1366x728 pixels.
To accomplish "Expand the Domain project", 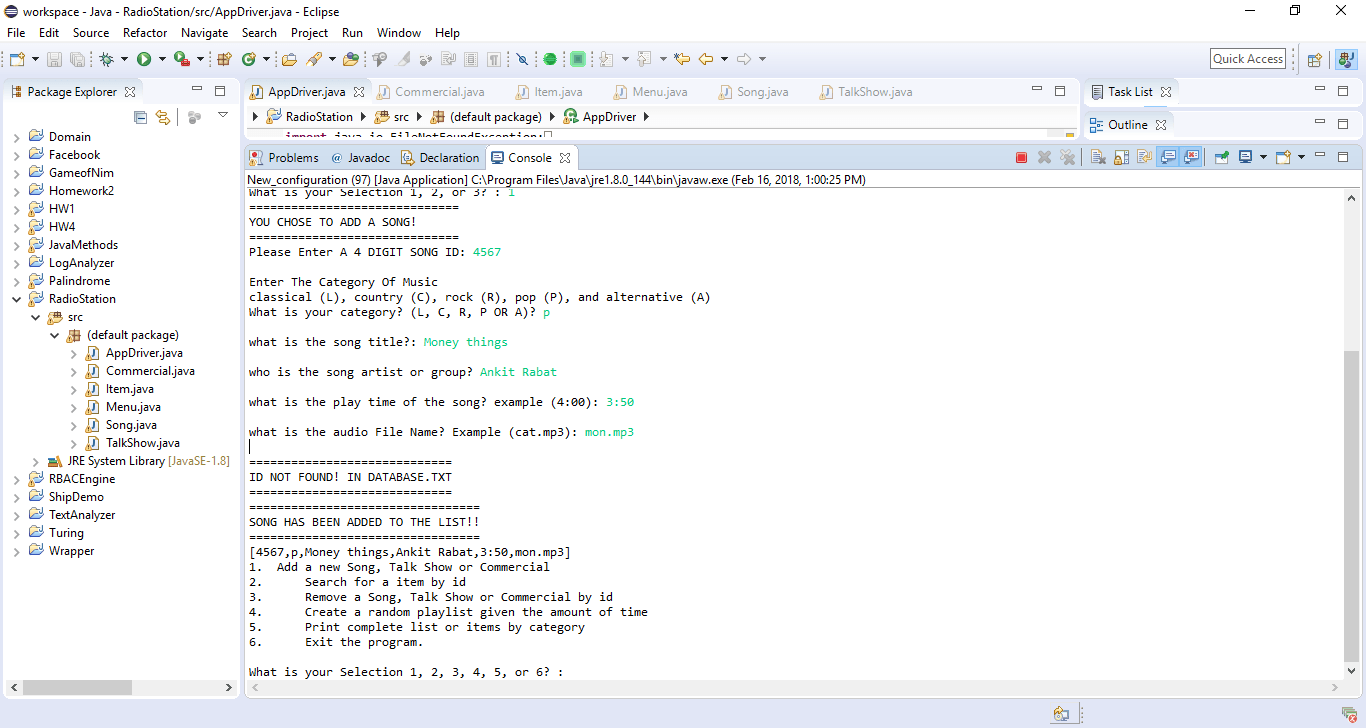I will pyautogui.click(x=16, y=137).
